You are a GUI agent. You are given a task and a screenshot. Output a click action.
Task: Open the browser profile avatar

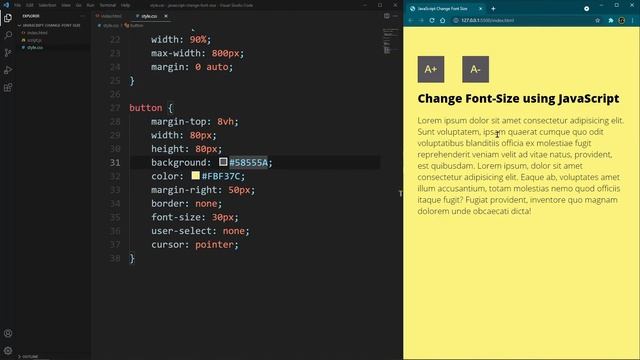(x=622, y=20)
